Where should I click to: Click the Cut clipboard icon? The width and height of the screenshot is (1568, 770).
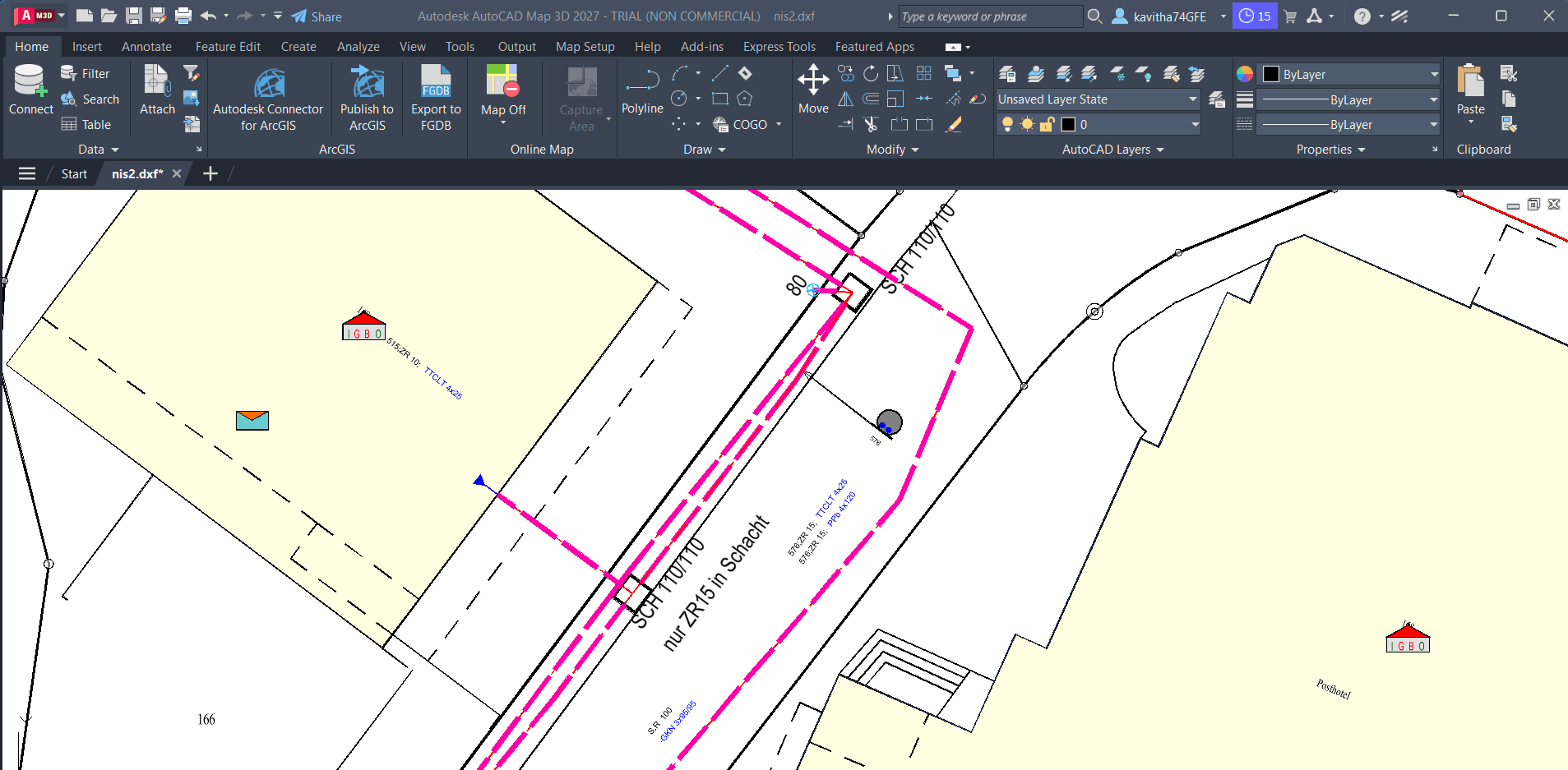[x=1509, y=74]
